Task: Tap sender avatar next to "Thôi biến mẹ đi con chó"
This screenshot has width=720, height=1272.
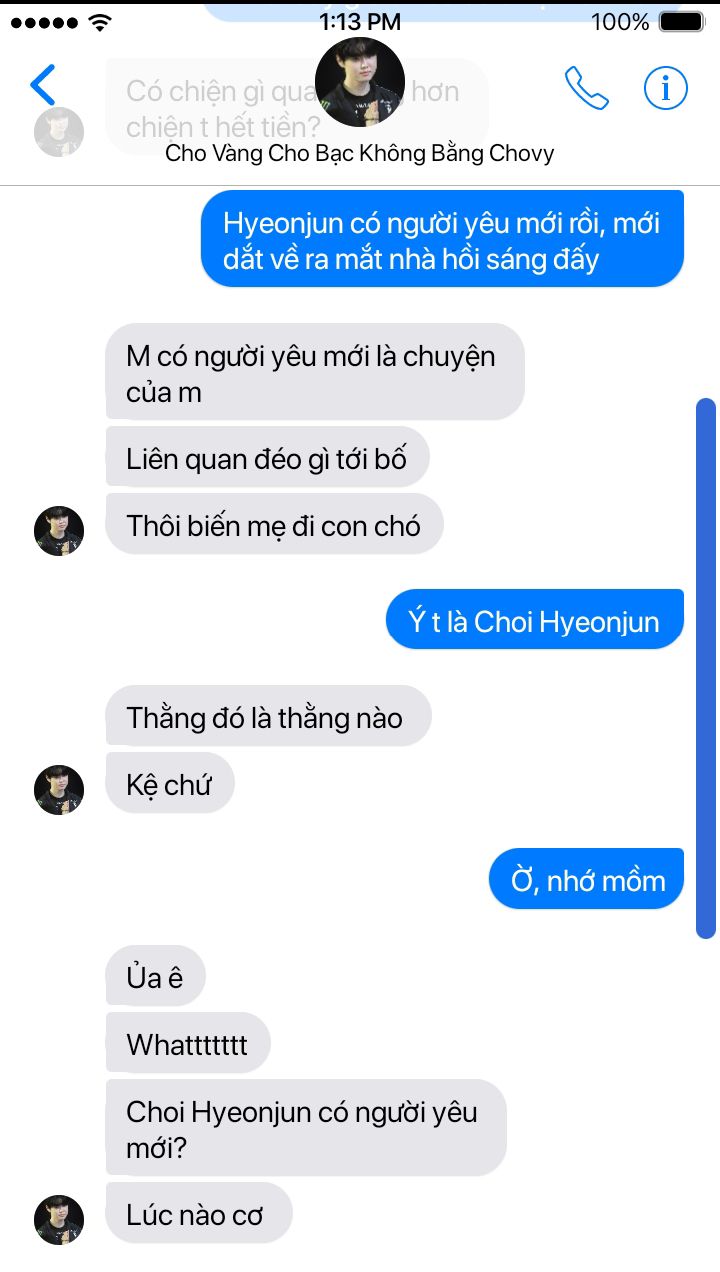Action: [59, 531]
